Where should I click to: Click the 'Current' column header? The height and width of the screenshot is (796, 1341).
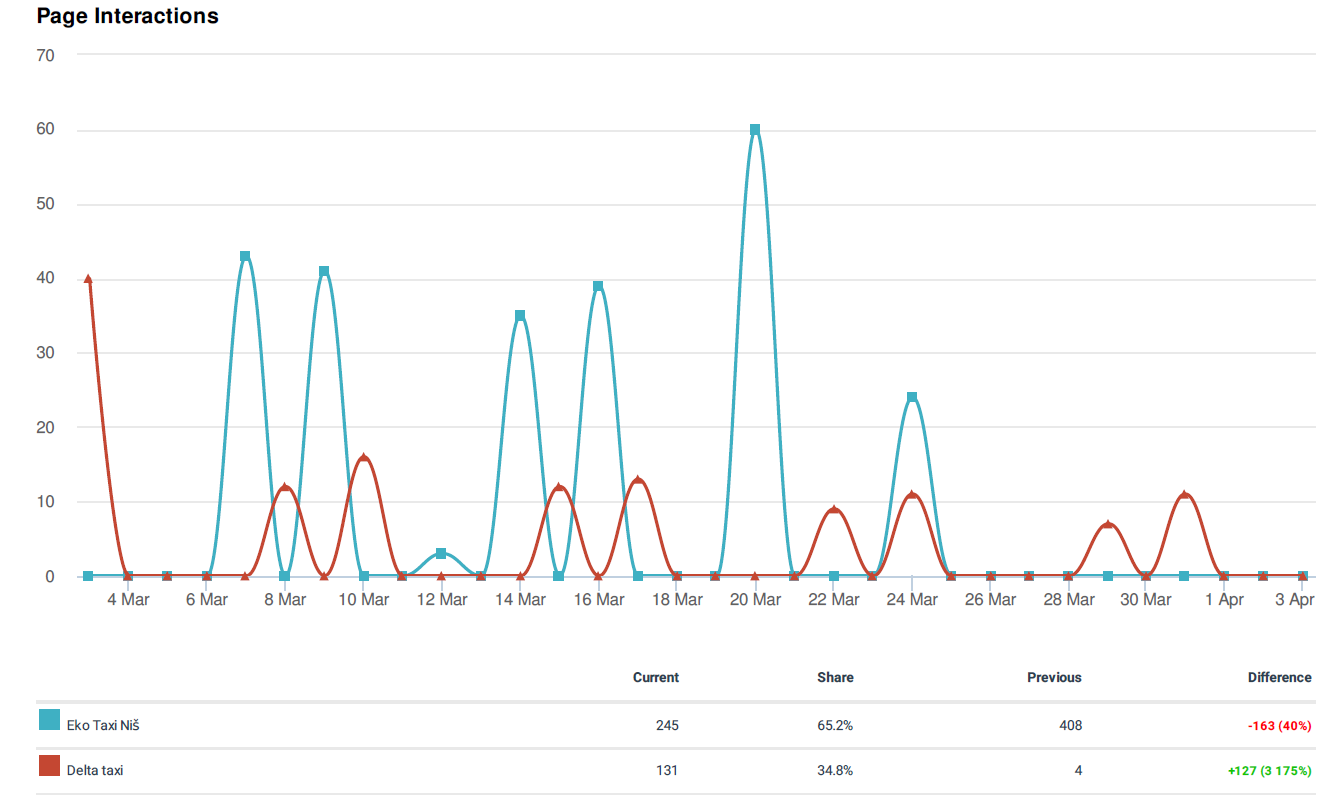pyautogui.click(x=656, y=677)
